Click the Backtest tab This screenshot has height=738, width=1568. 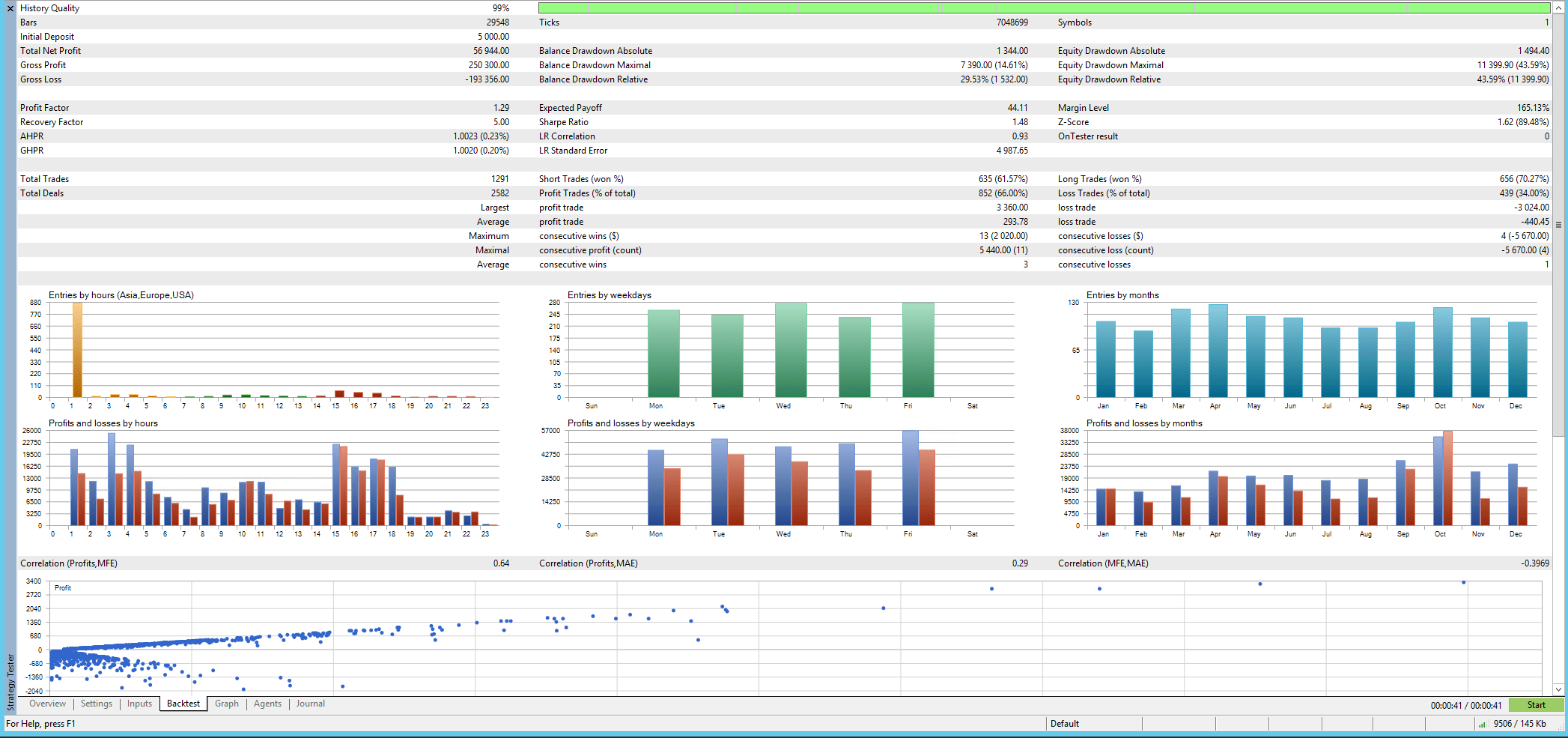coord(183,704)
